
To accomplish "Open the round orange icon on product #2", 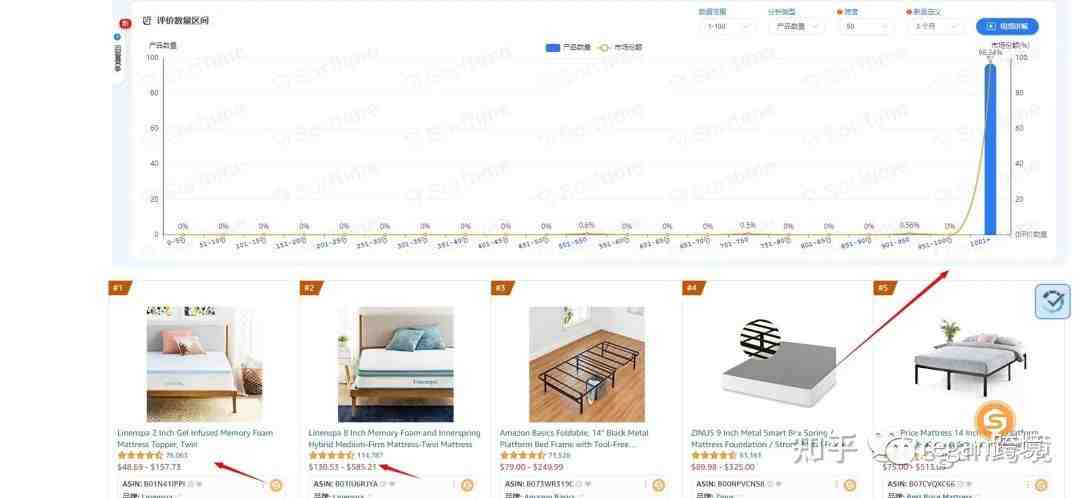I will [x=467, y=485].
